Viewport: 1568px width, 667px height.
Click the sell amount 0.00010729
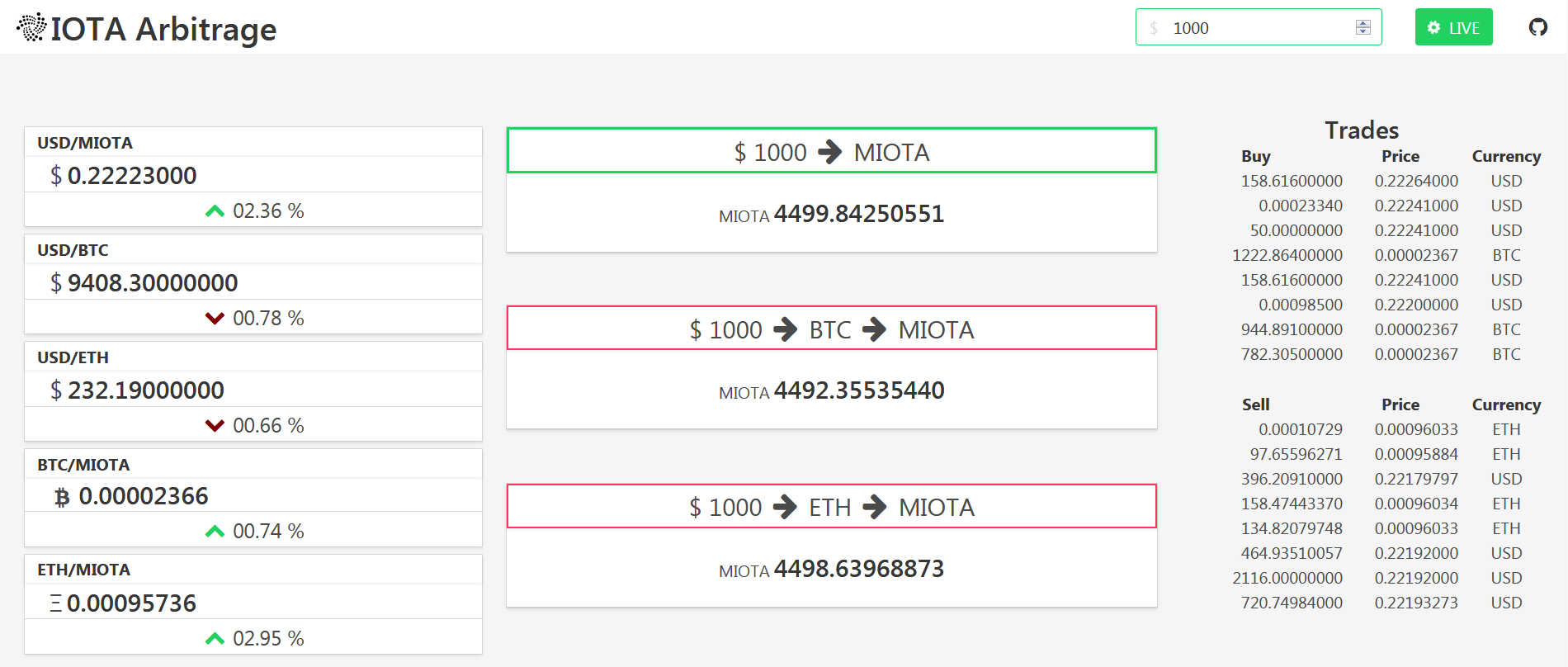(1301, 429)
